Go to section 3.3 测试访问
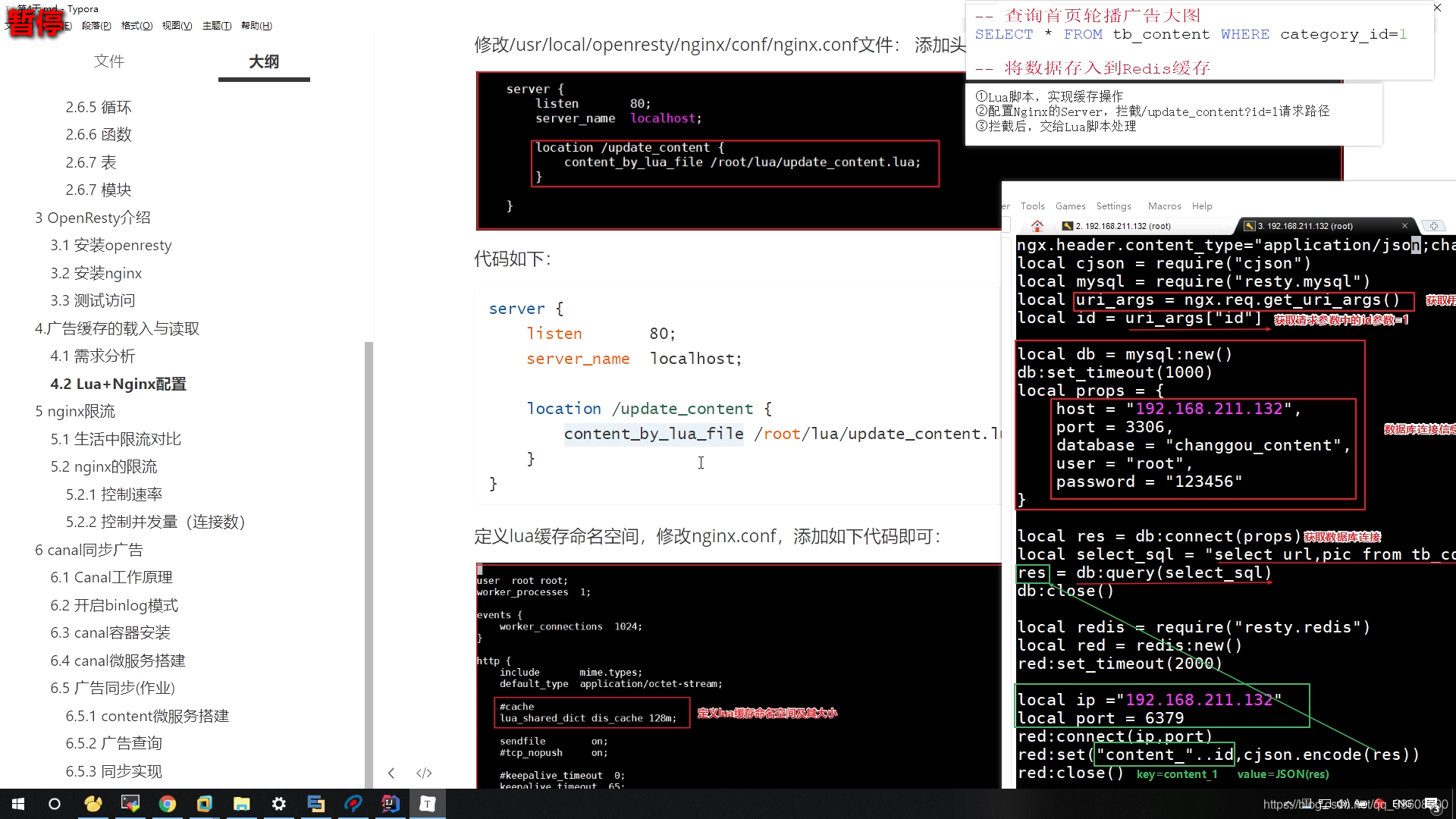This screenshot has height=819, width=1456. [93, 300]
